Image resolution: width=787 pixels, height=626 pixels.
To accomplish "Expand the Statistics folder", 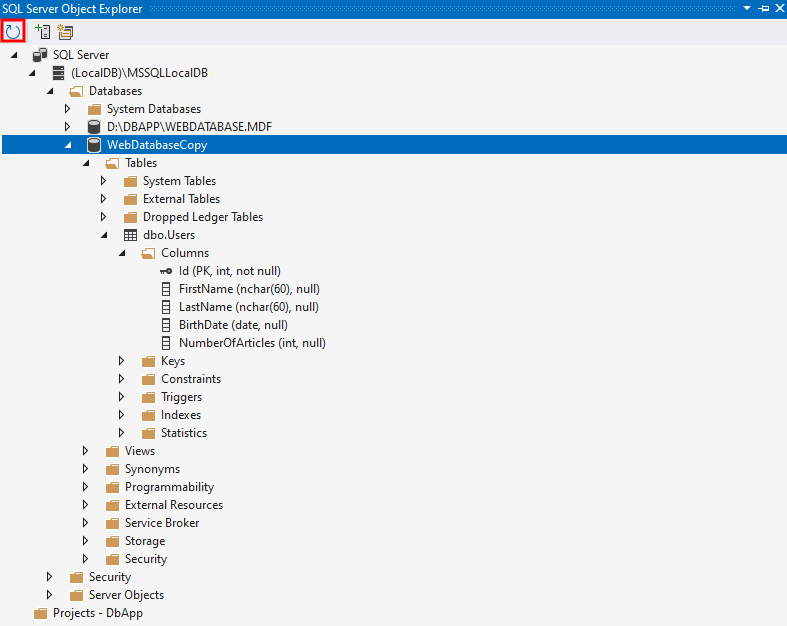I will tap(121, 433).
